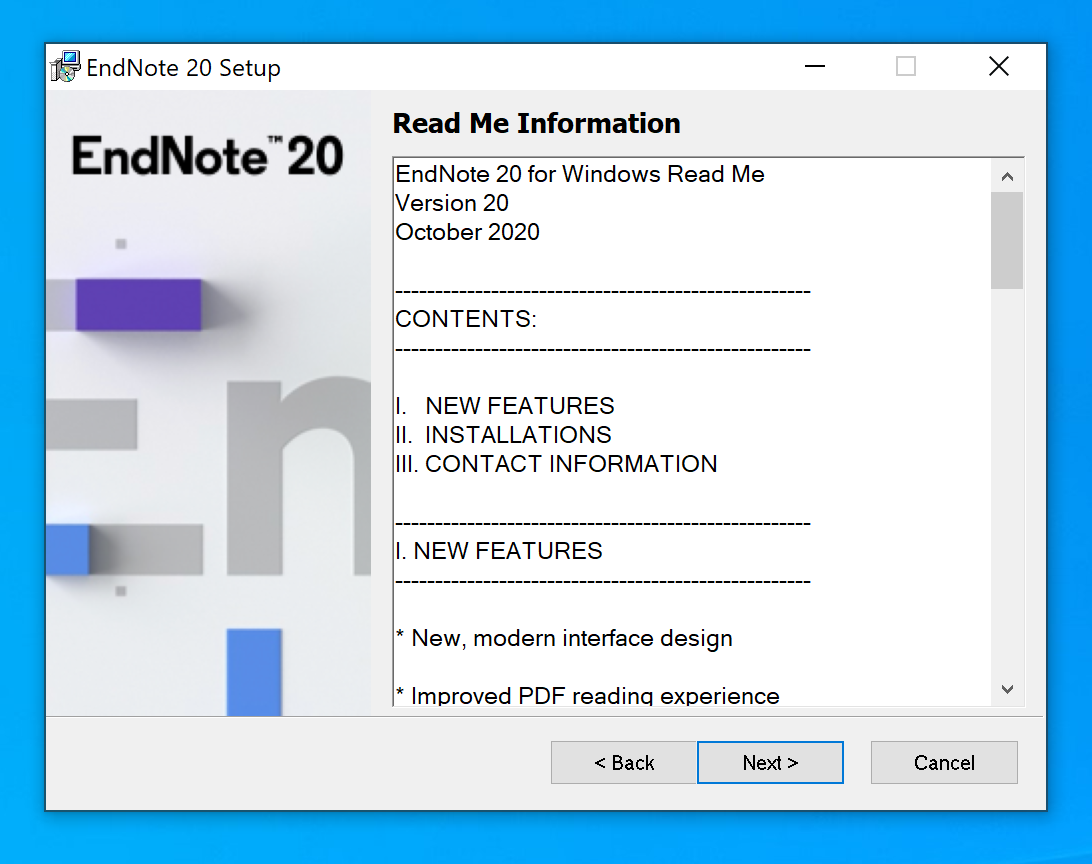Click the 'Read Me Information' heading

pyautogui.click(x=536, y=123)
